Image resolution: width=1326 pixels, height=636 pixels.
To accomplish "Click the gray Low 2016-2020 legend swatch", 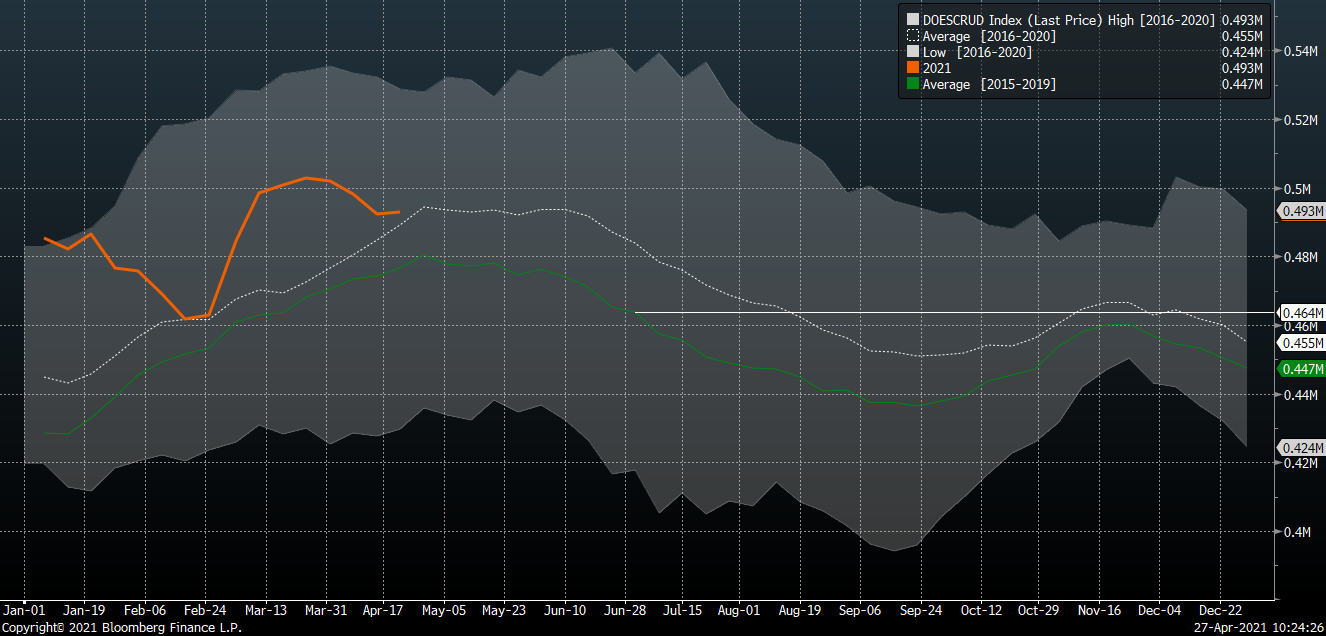I will tap(913, 52).
